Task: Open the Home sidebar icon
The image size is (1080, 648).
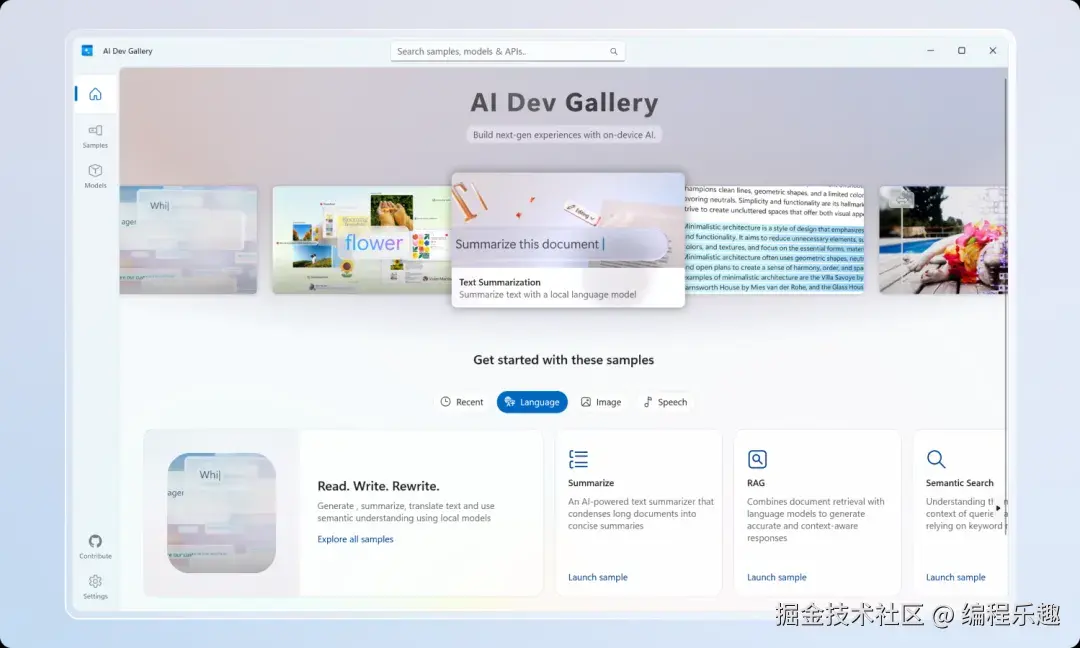Action: (x=95, y=94)
